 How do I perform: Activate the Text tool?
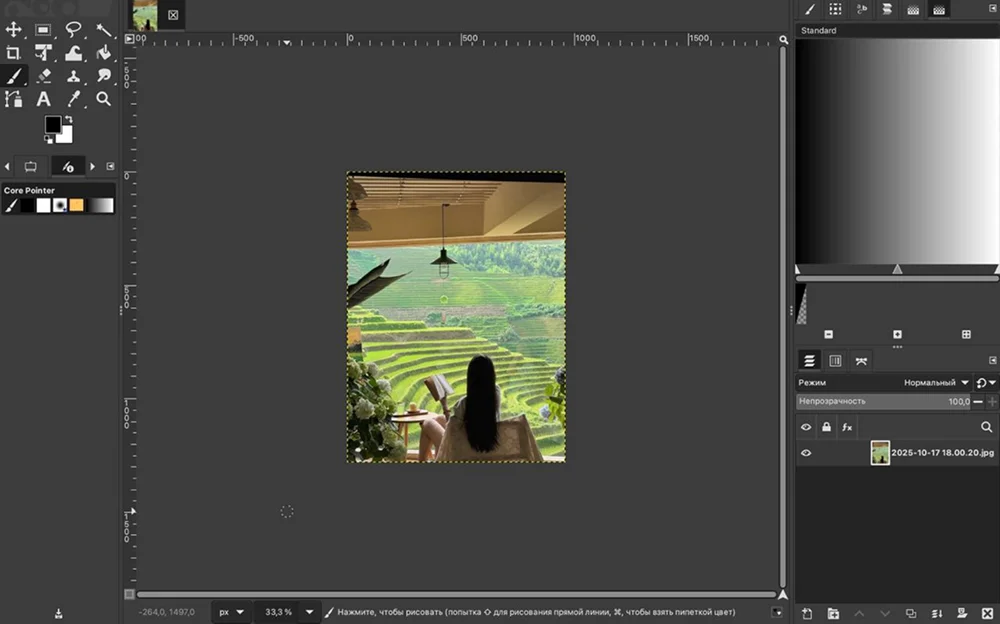click(x=44, y=99)
